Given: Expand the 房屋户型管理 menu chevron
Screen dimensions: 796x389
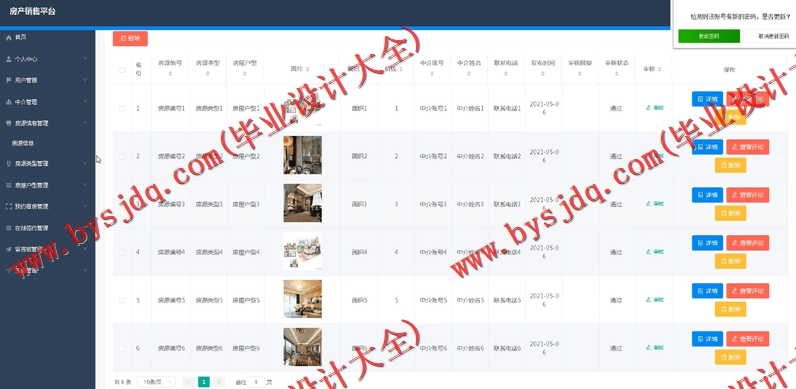Looking at the screenshot, I should point(85,185).
